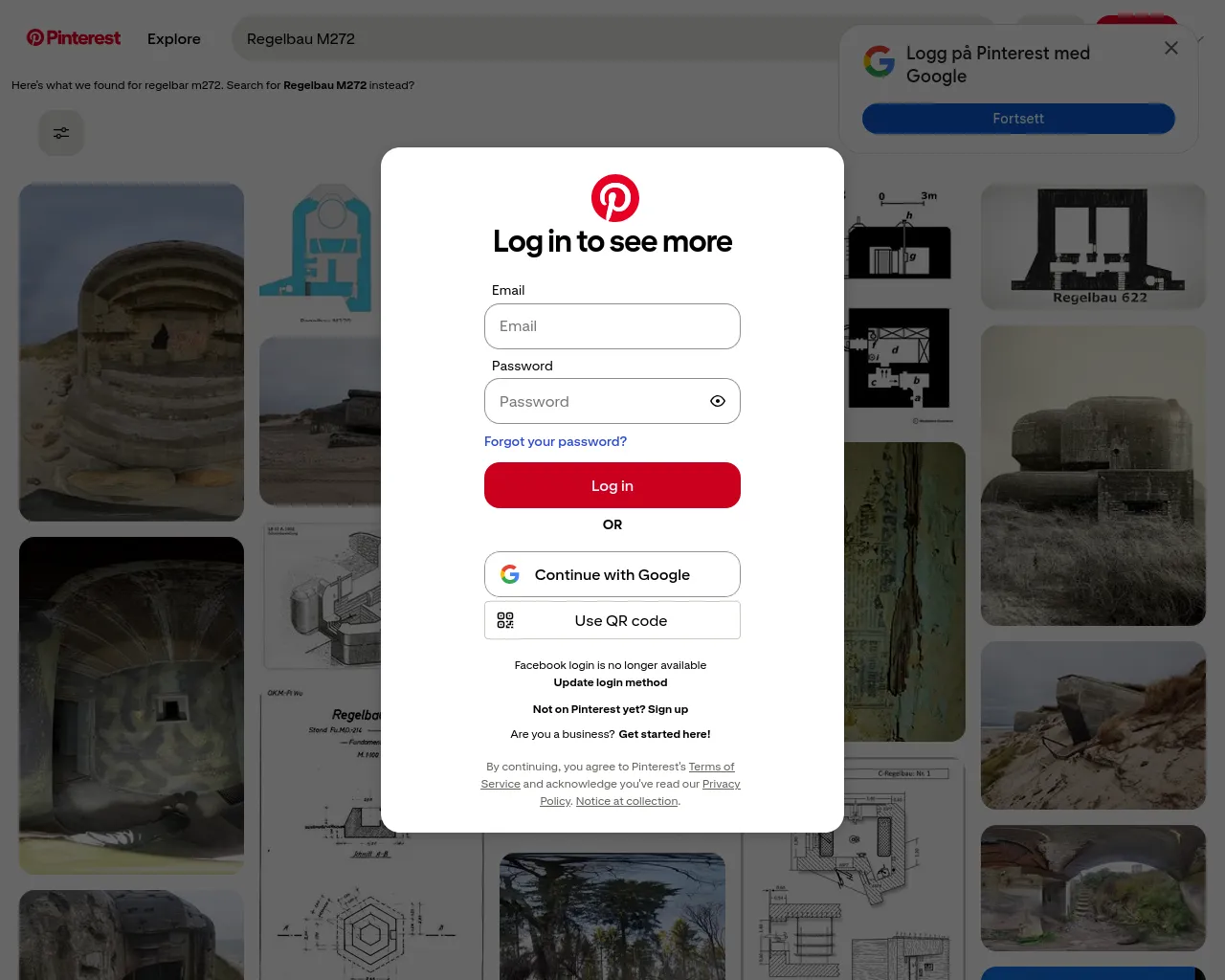
Task: Click the Pinterest logo in the header
Action: (74, 38)
